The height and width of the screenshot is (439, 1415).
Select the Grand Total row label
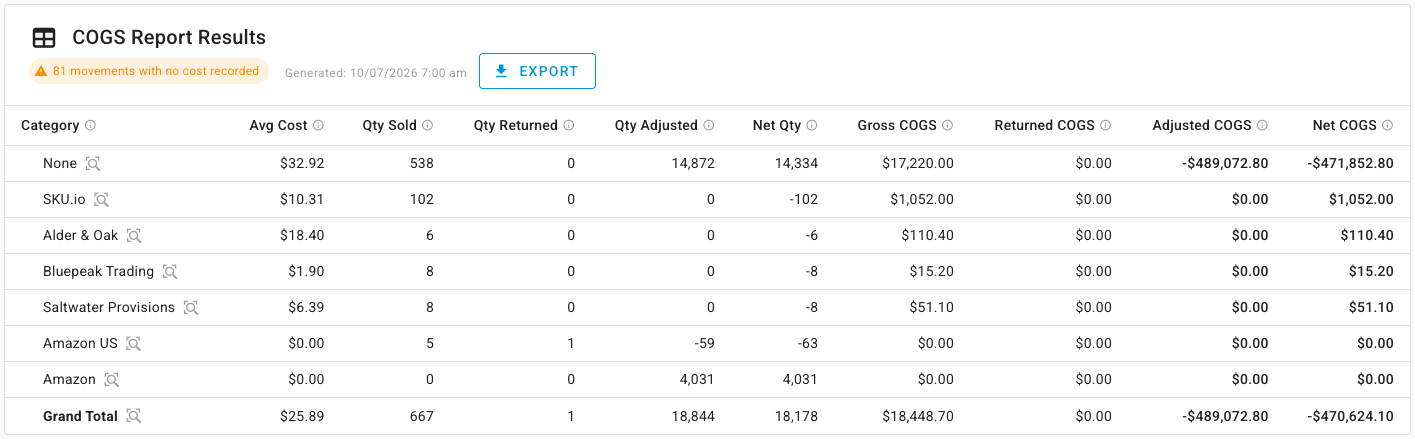80,416
